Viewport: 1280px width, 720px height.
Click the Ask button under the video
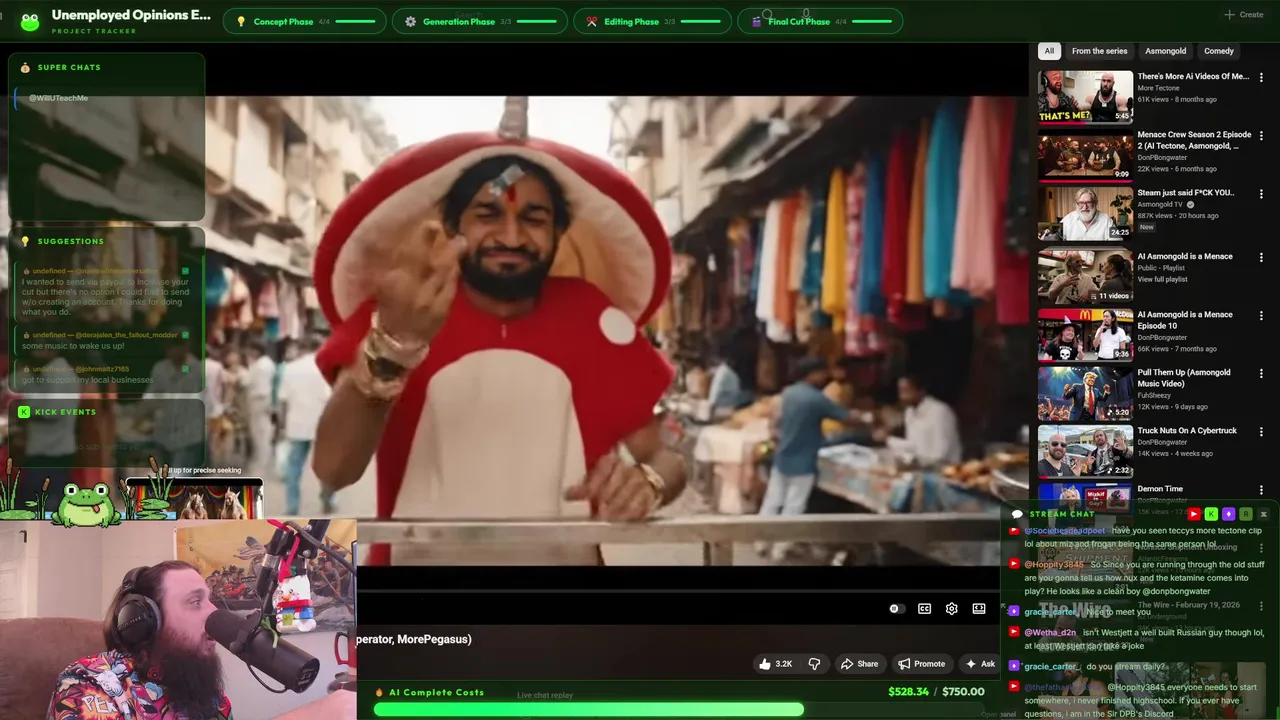(x=980, y=664)
